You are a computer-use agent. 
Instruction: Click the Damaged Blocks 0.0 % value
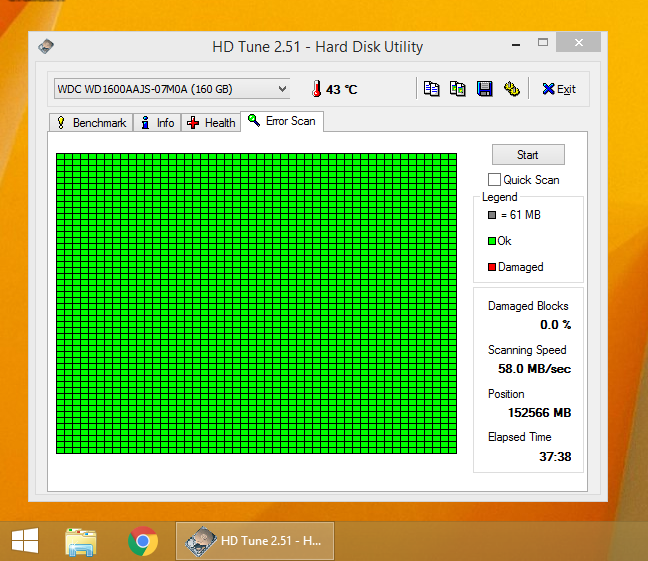(x=555, y=325)
